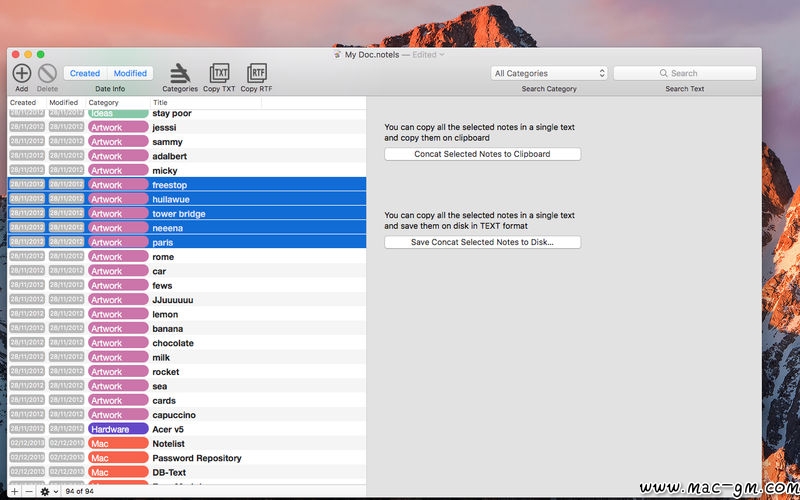Click the Modified date on Password Repository row

(x=66, y=458)
